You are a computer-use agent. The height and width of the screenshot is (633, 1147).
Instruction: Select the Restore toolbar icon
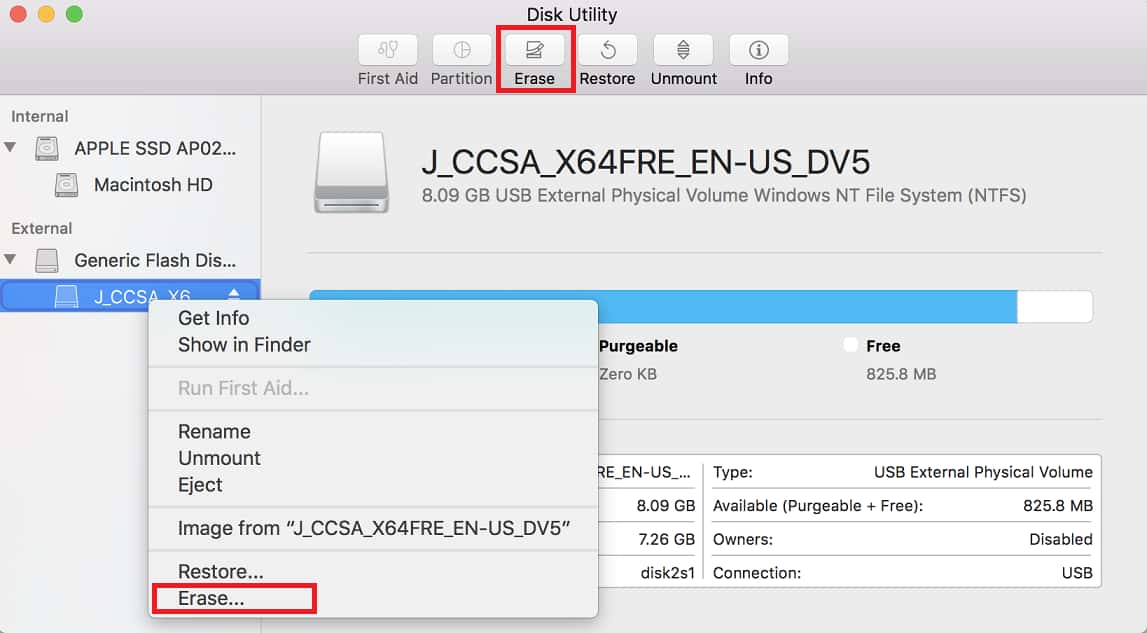tap(608, 50)
